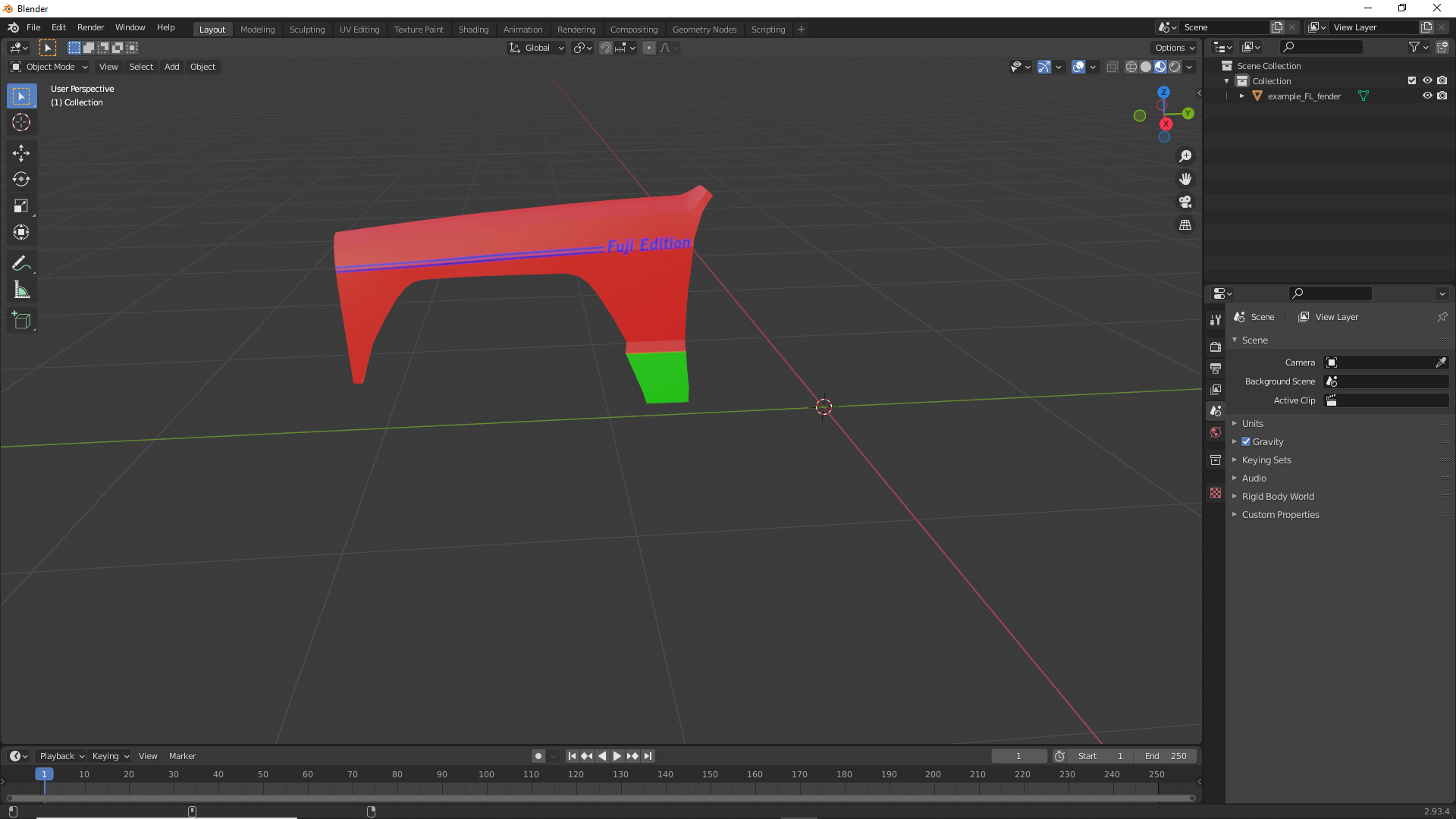This screenshot has height=819, width=1456.
Task: Open the Texture properties tab
Action: click(1216, 493)
